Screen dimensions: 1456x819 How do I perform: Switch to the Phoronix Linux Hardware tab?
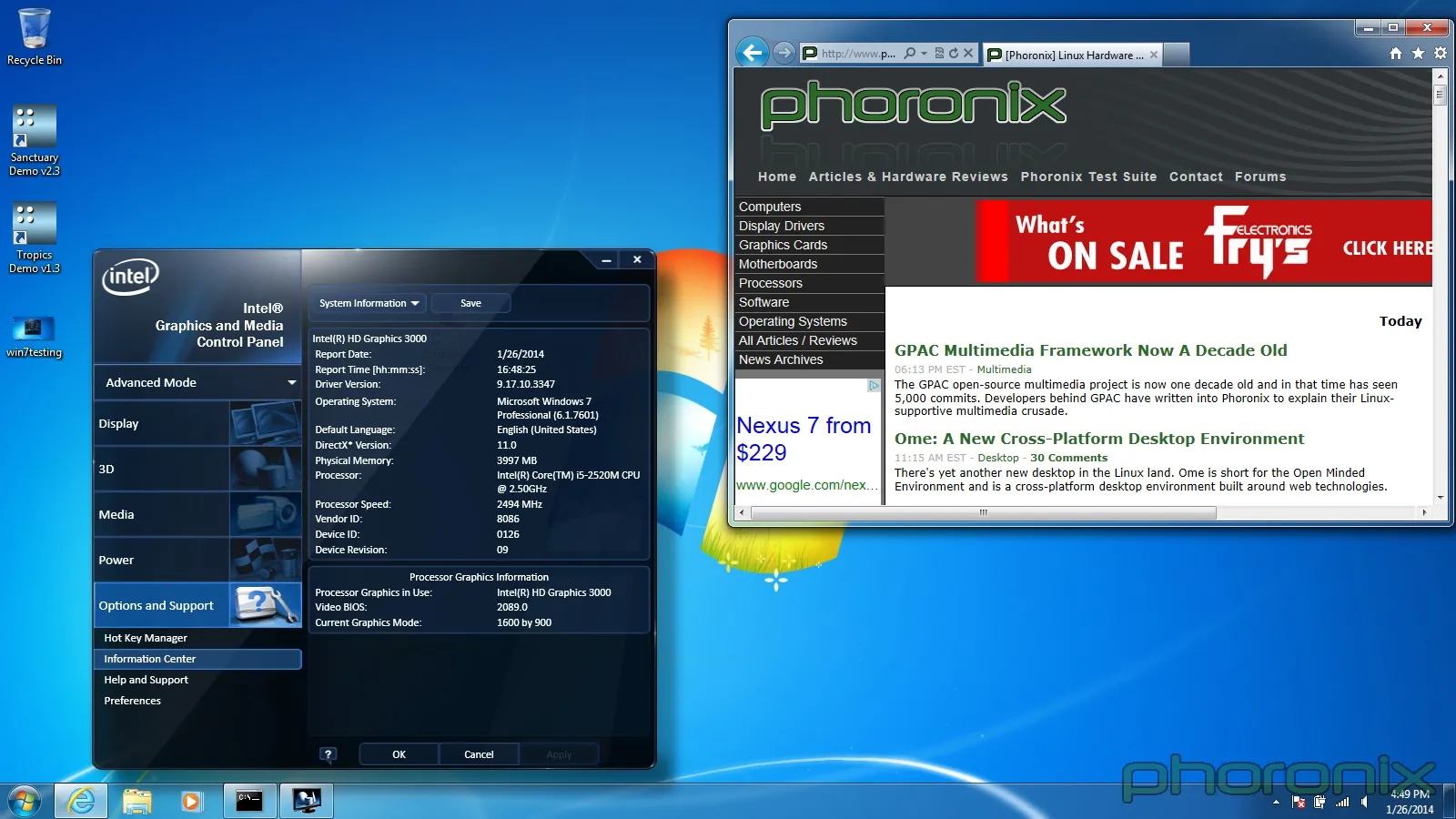[x=1073, y=55]
